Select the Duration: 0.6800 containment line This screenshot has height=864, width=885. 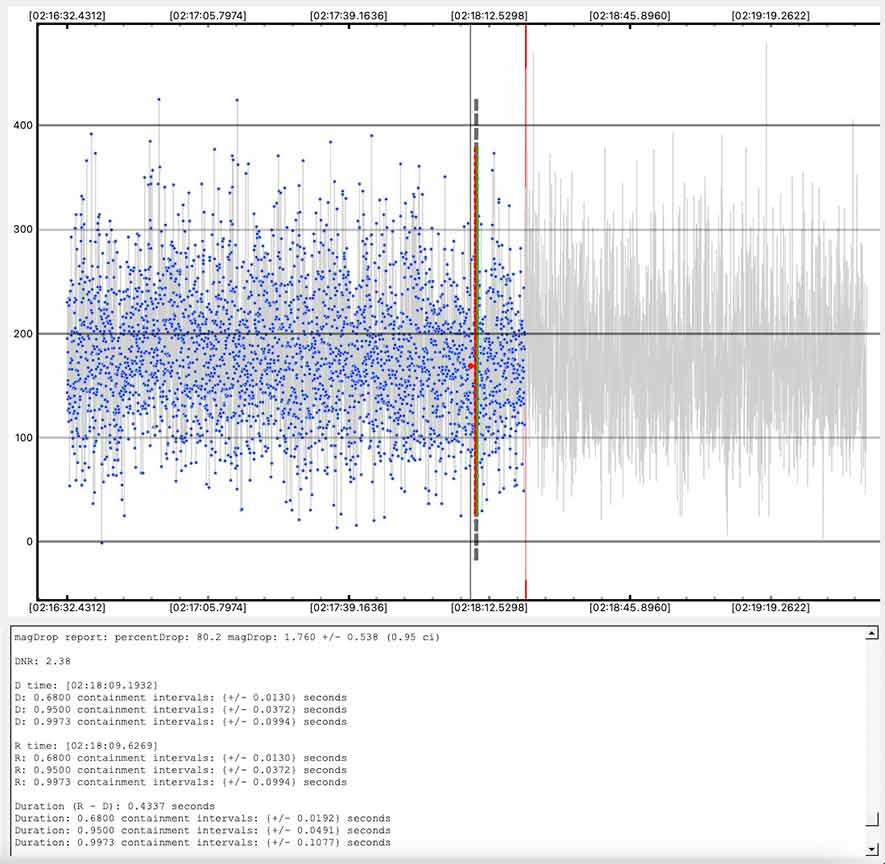203,818
